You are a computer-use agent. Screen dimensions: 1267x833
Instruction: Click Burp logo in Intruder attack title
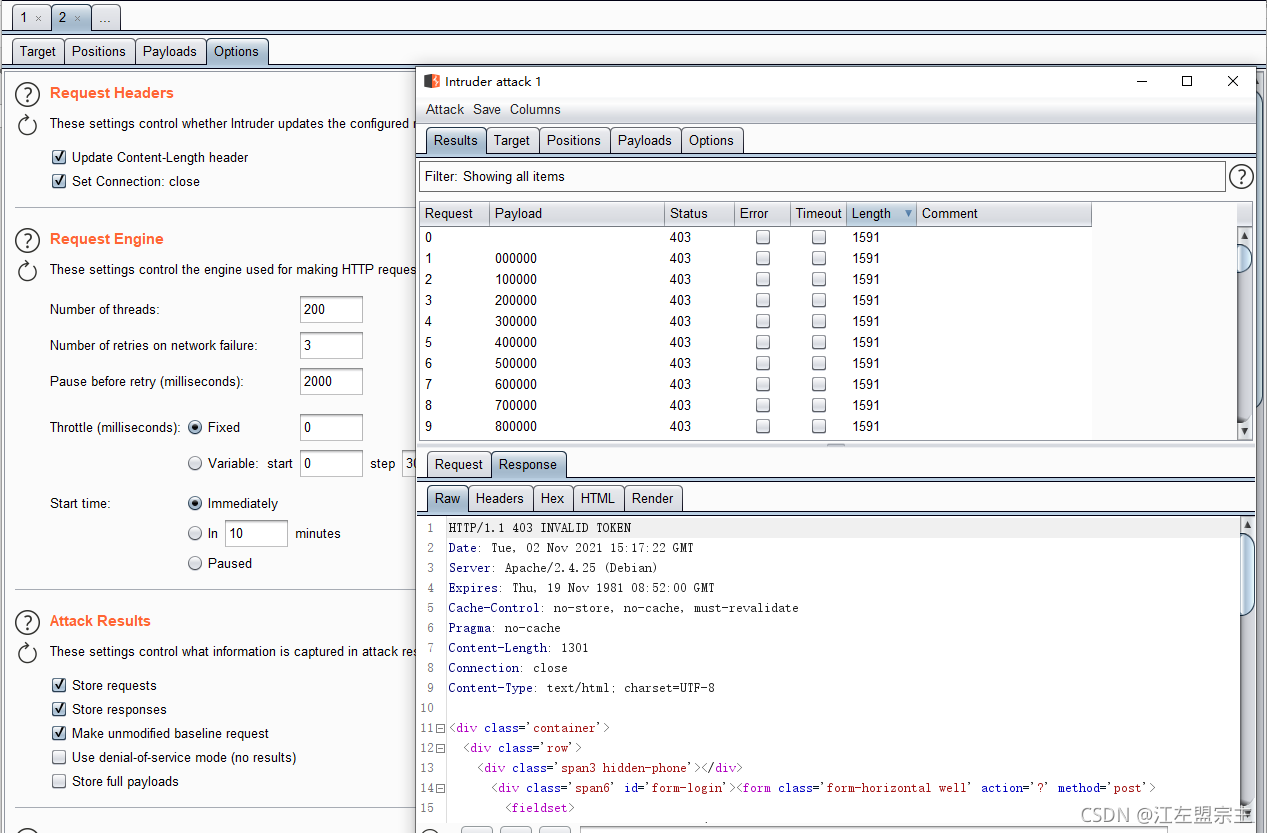click(x=432, y=81)
